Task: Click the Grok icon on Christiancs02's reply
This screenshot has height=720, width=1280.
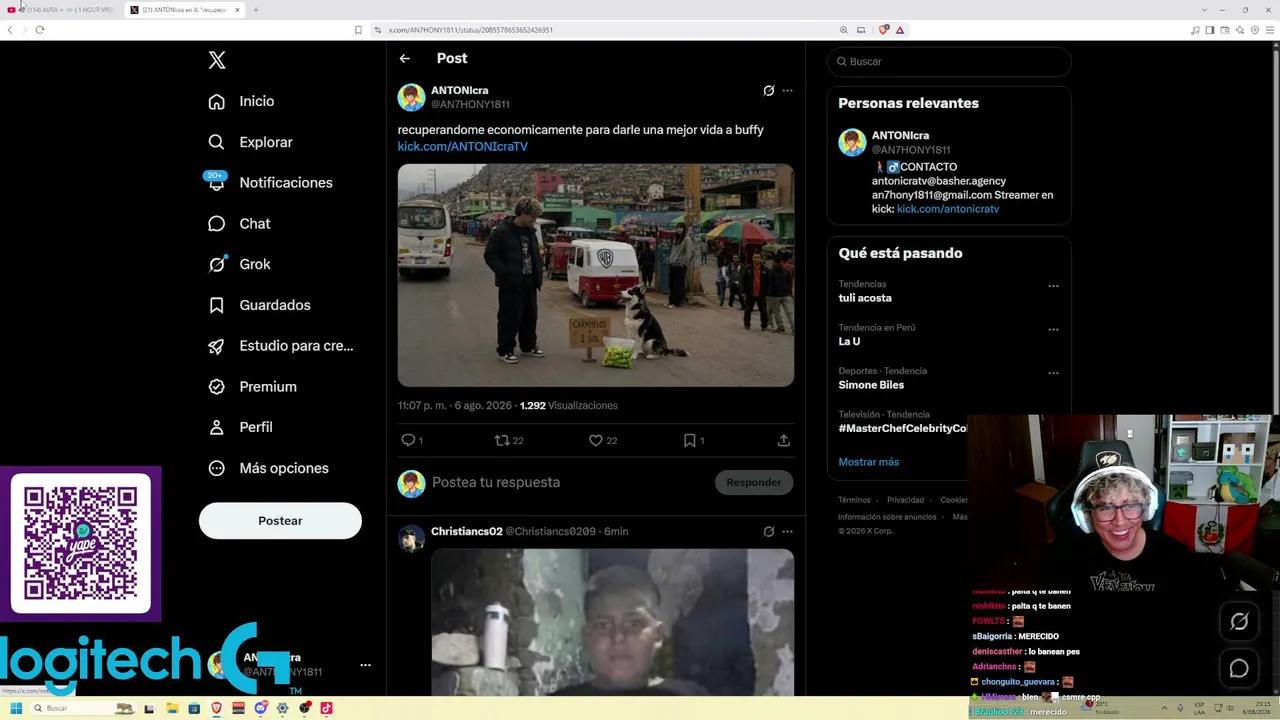Action: click(x=768, y=531)
